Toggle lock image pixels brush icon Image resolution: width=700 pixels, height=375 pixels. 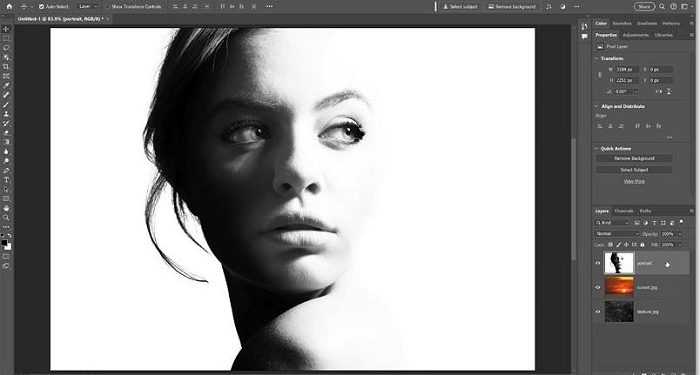click(619, 245)
